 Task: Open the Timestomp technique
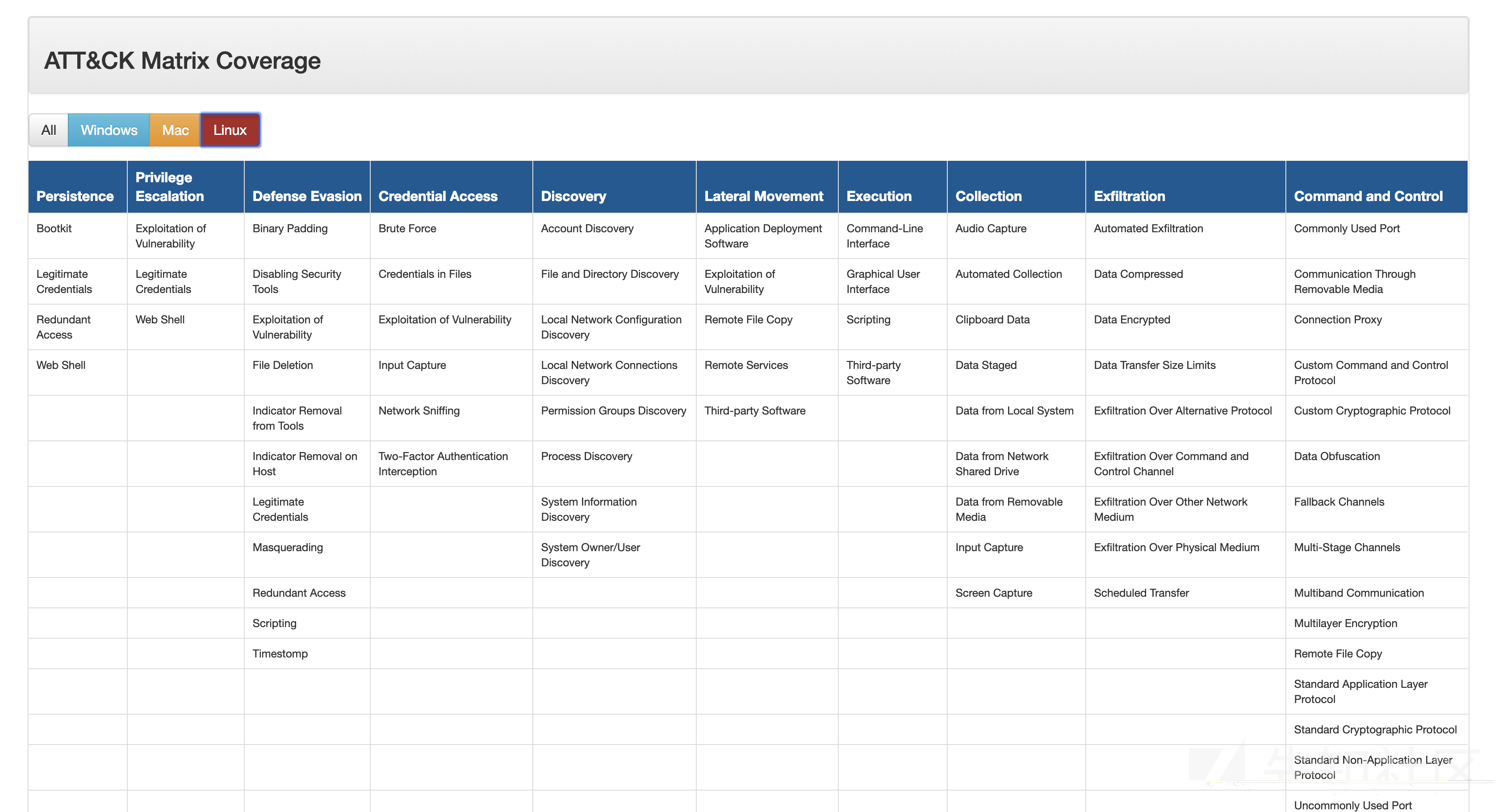point(280,654)
